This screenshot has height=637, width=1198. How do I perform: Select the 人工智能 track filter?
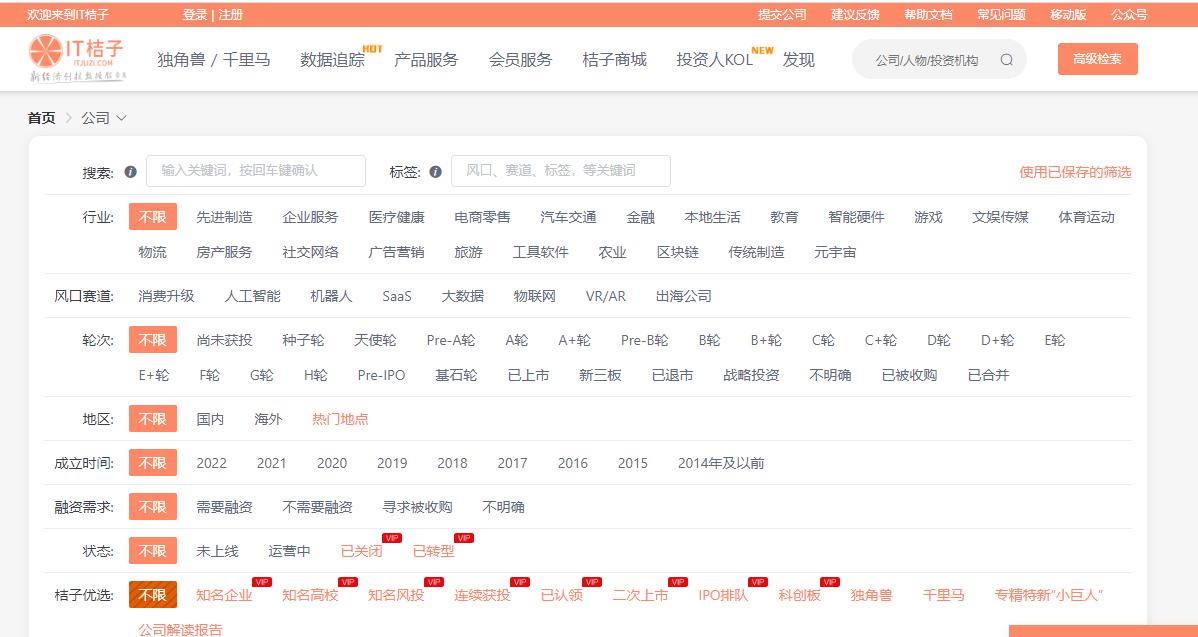[x=255, y=295]
